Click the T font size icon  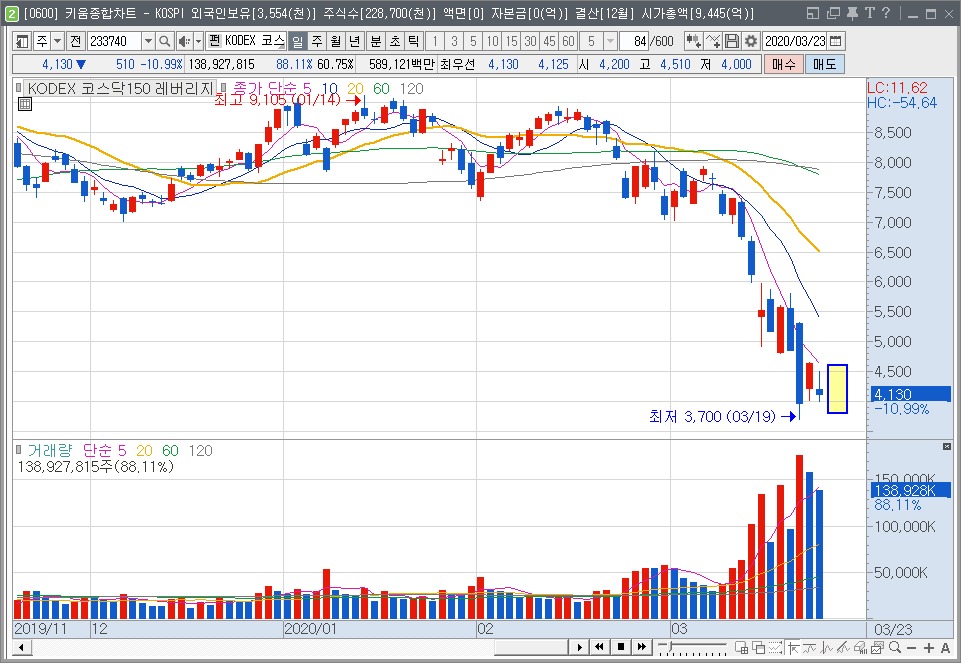tap(870, 13)
